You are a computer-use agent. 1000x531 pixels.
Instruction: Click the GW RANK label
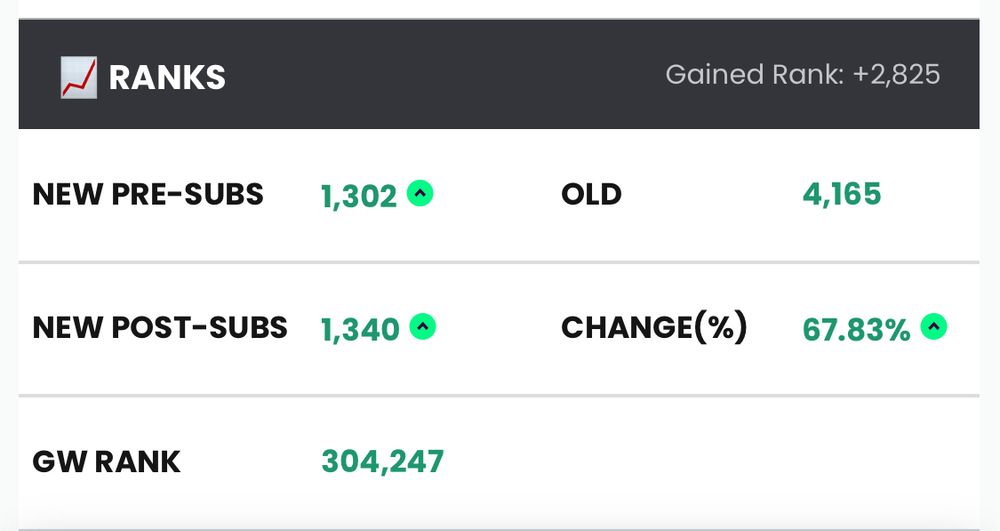107,462
